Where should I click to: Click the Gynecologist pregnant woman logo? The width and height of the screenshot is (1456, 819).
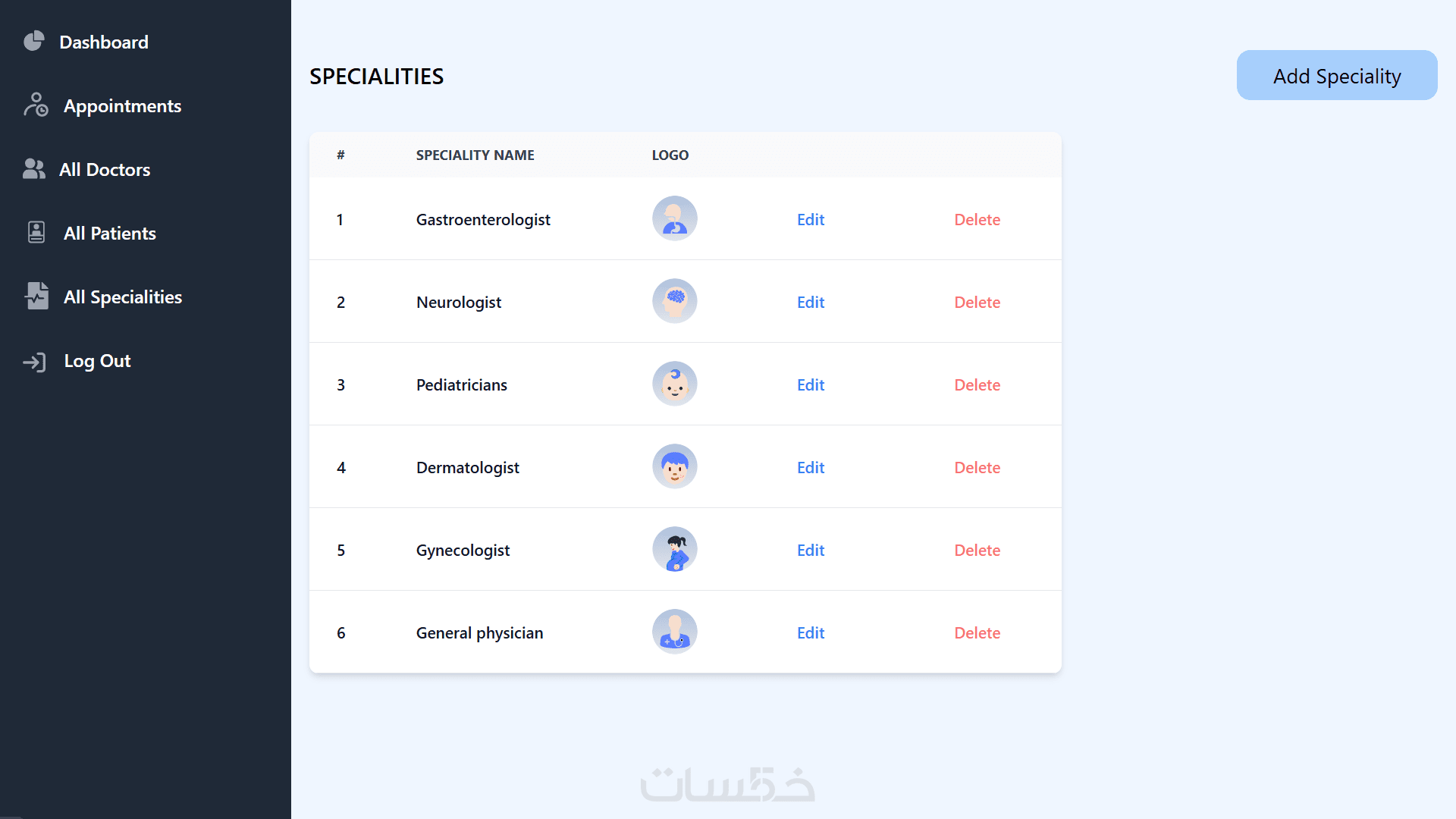[x=674, y=549]
